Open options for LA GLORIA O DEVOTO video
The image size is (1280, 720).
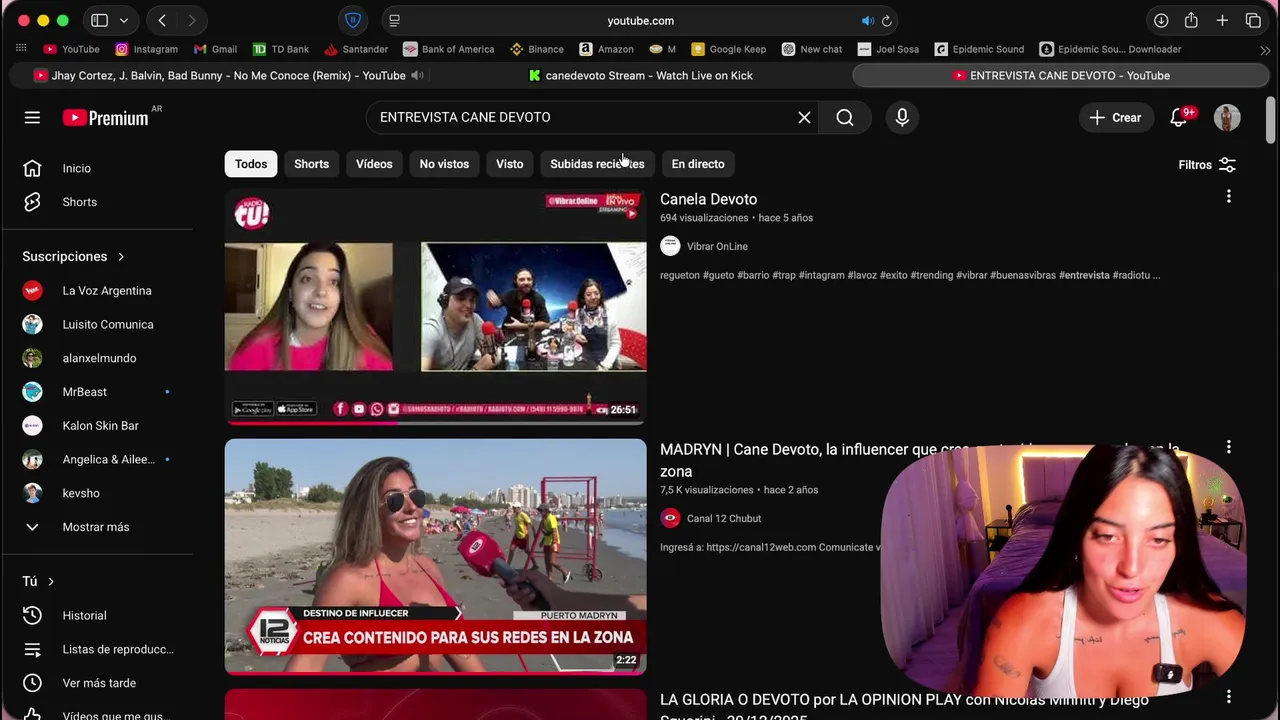coord(1228,697)
